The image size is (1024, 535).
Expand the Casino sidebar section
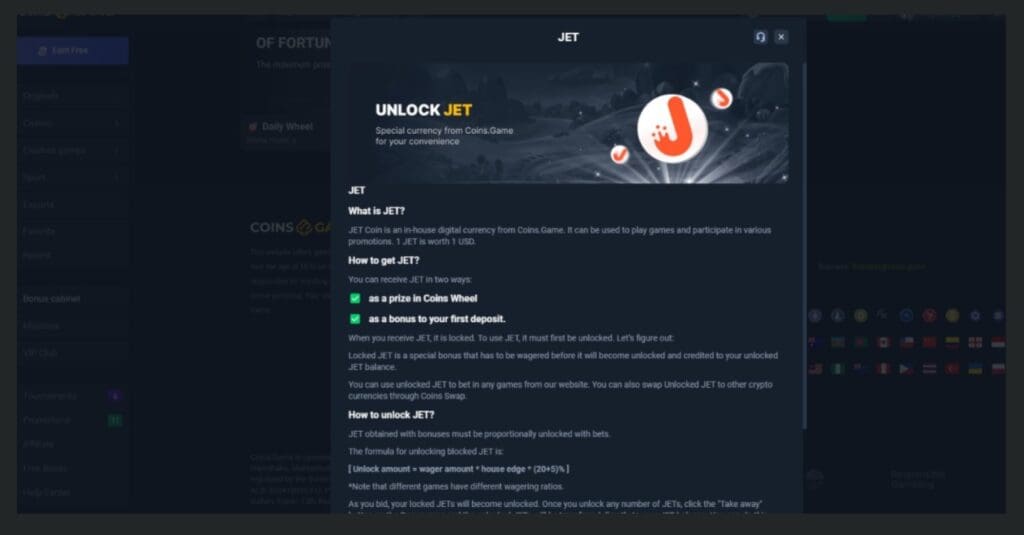coord(73,123)
